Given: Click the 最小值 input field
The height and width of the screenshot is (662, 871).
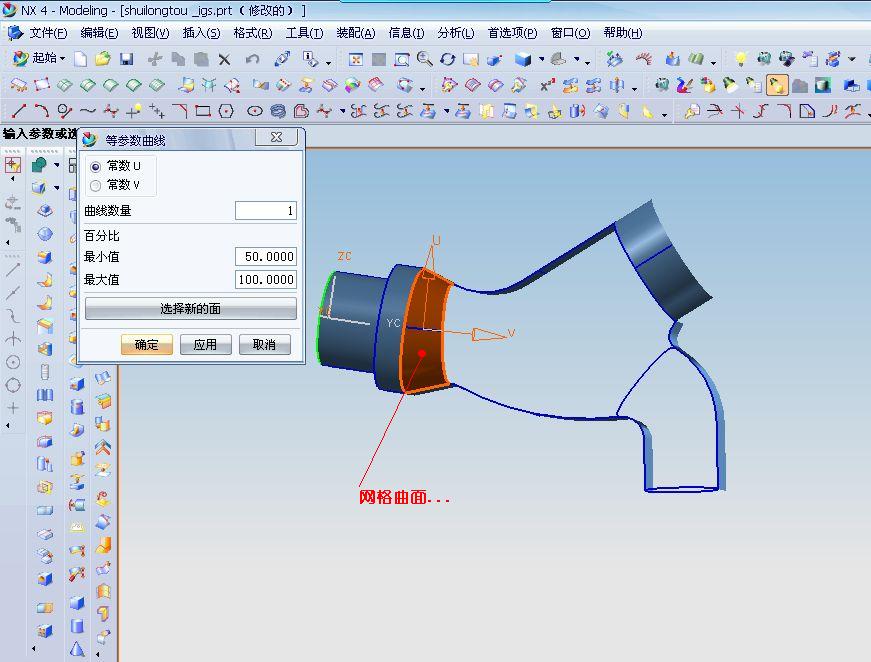Looking at the screenshot, I should click(266, 257).
